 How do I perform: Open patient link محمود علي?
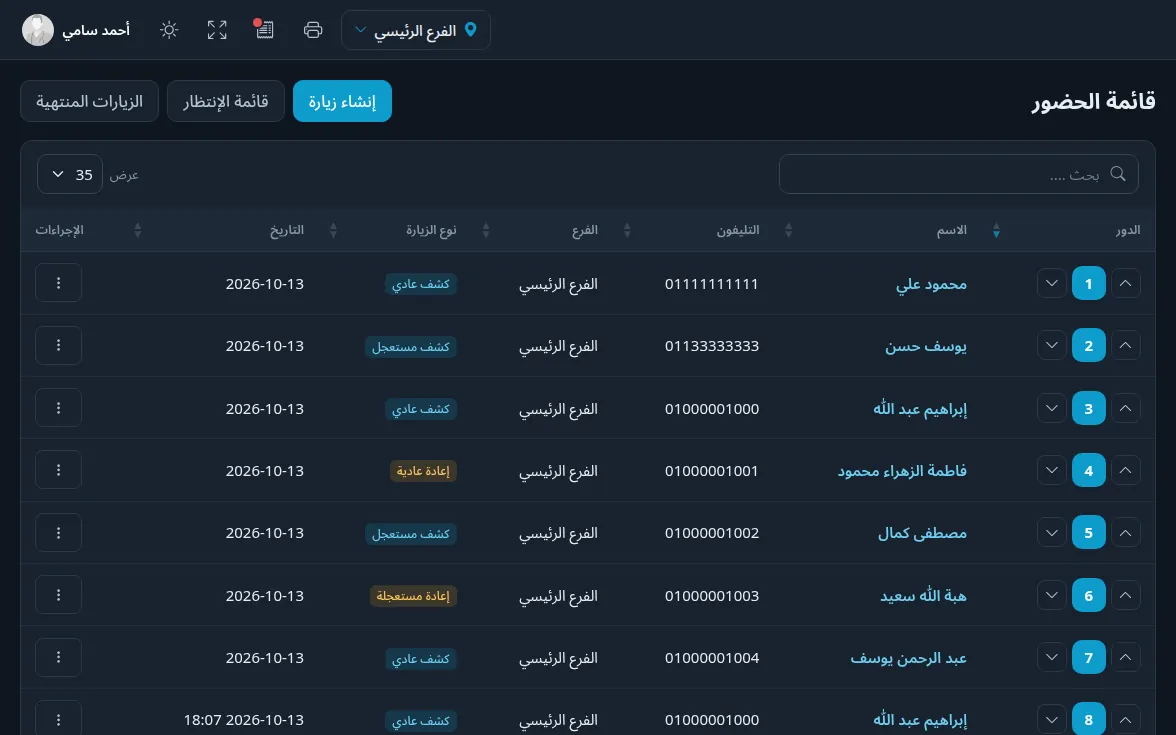pos(931,284)
